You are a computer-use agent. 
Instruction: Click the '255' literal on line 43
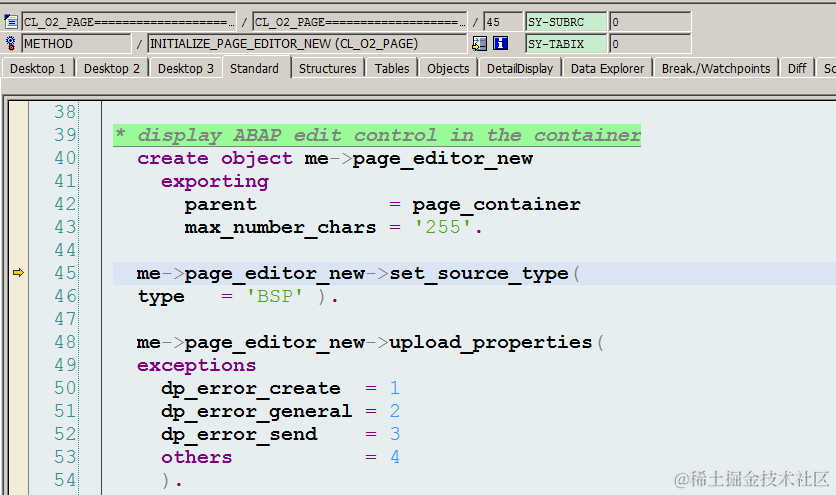(x=443, y=227)
